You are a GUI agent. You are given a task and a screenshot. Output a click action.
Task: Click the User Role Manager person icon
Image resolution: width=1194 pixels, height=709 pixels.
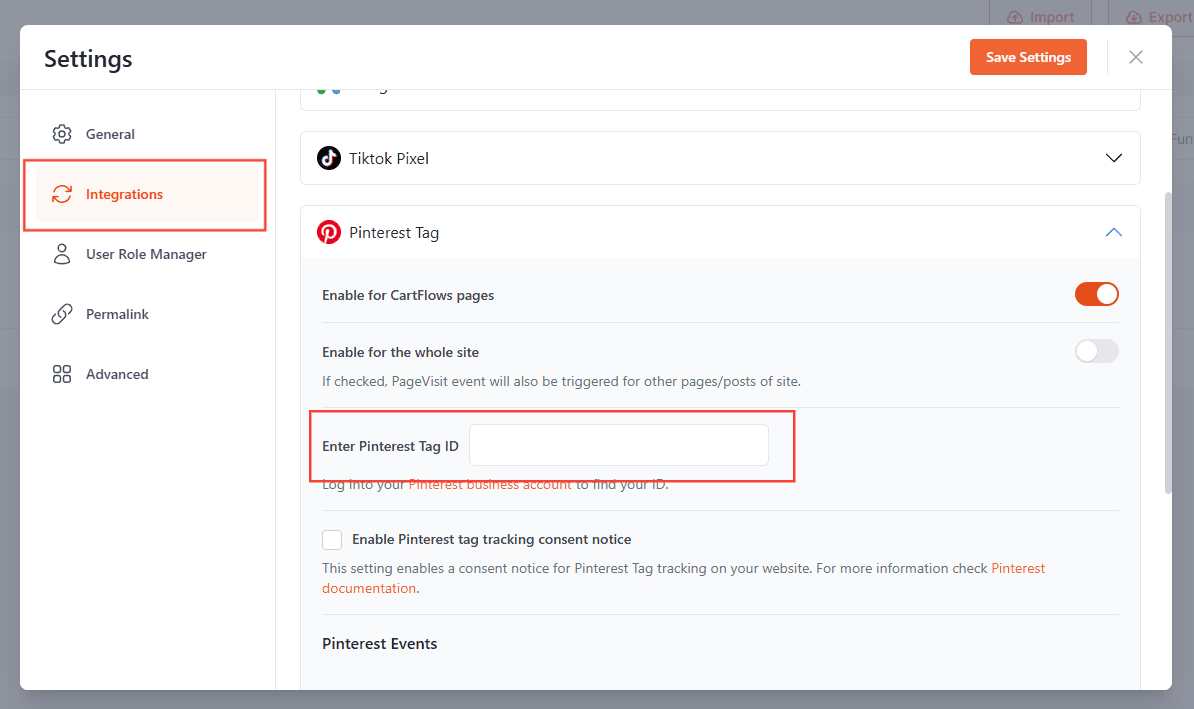[62, 254]
